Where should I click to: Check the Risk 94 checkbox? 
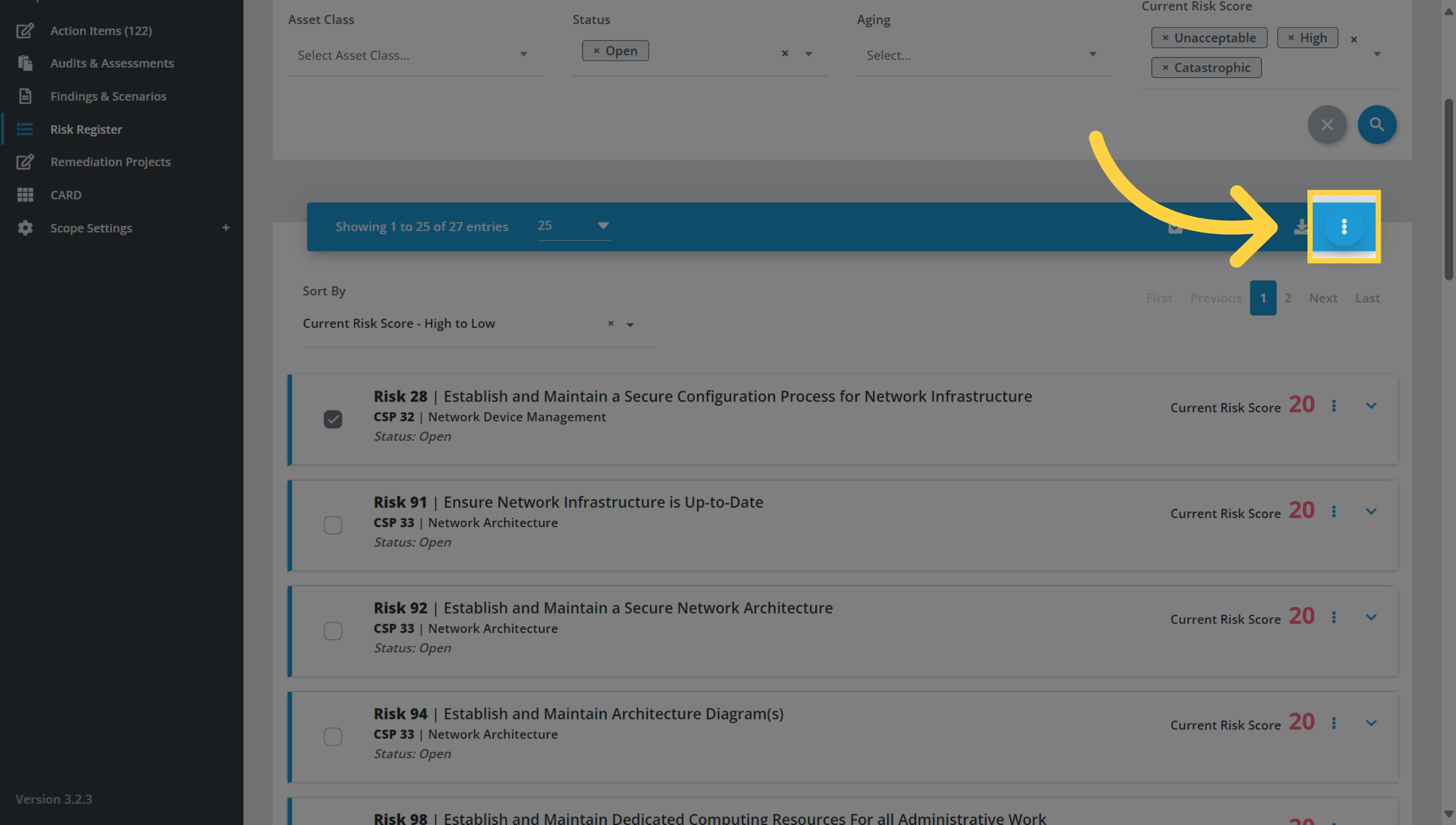point(332,737)
